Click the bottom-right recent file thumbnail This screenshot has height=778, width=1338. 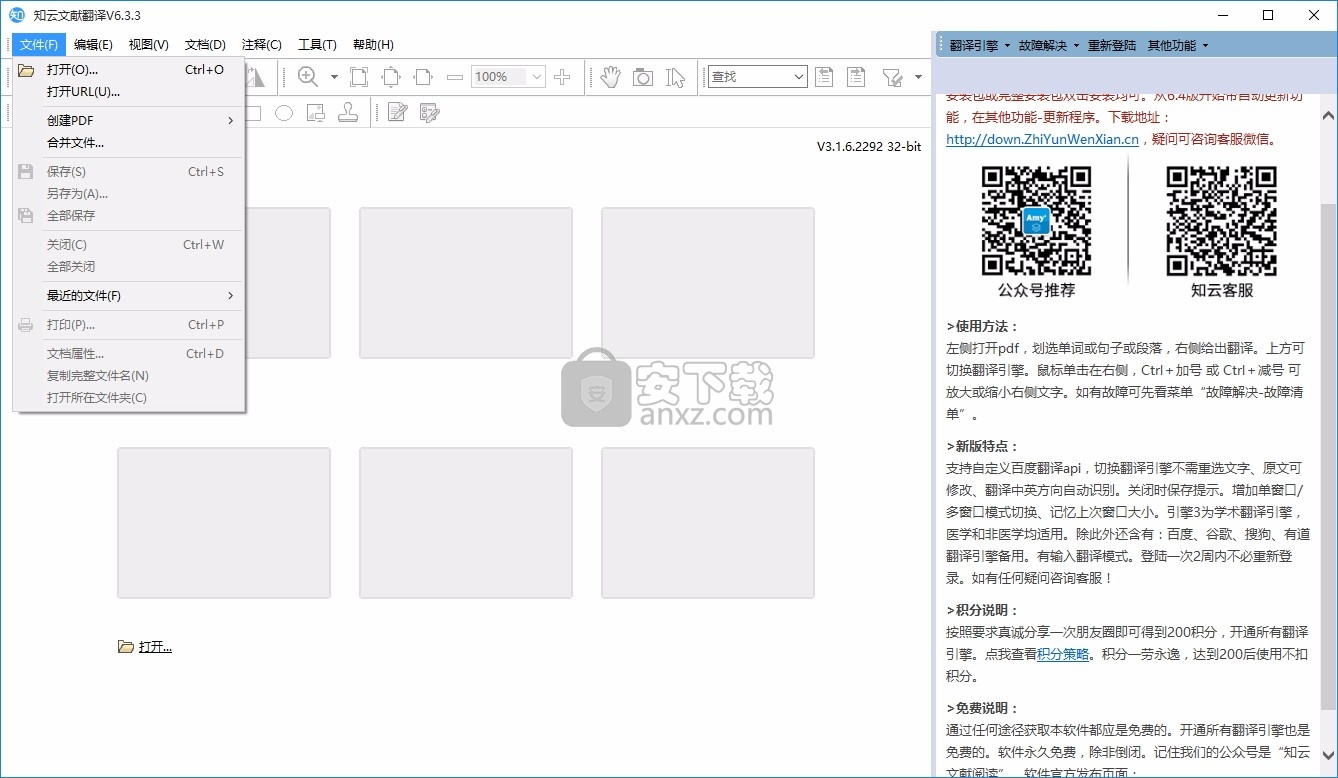click(x=708, y=523)
